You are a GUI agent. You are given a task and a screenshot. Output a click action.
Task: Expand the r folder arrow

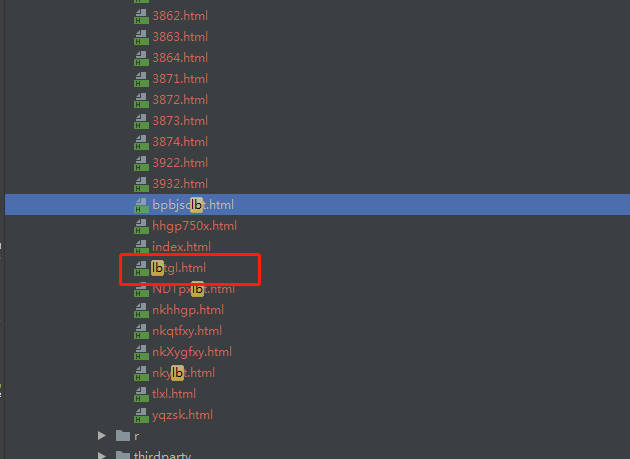[102, 436]
